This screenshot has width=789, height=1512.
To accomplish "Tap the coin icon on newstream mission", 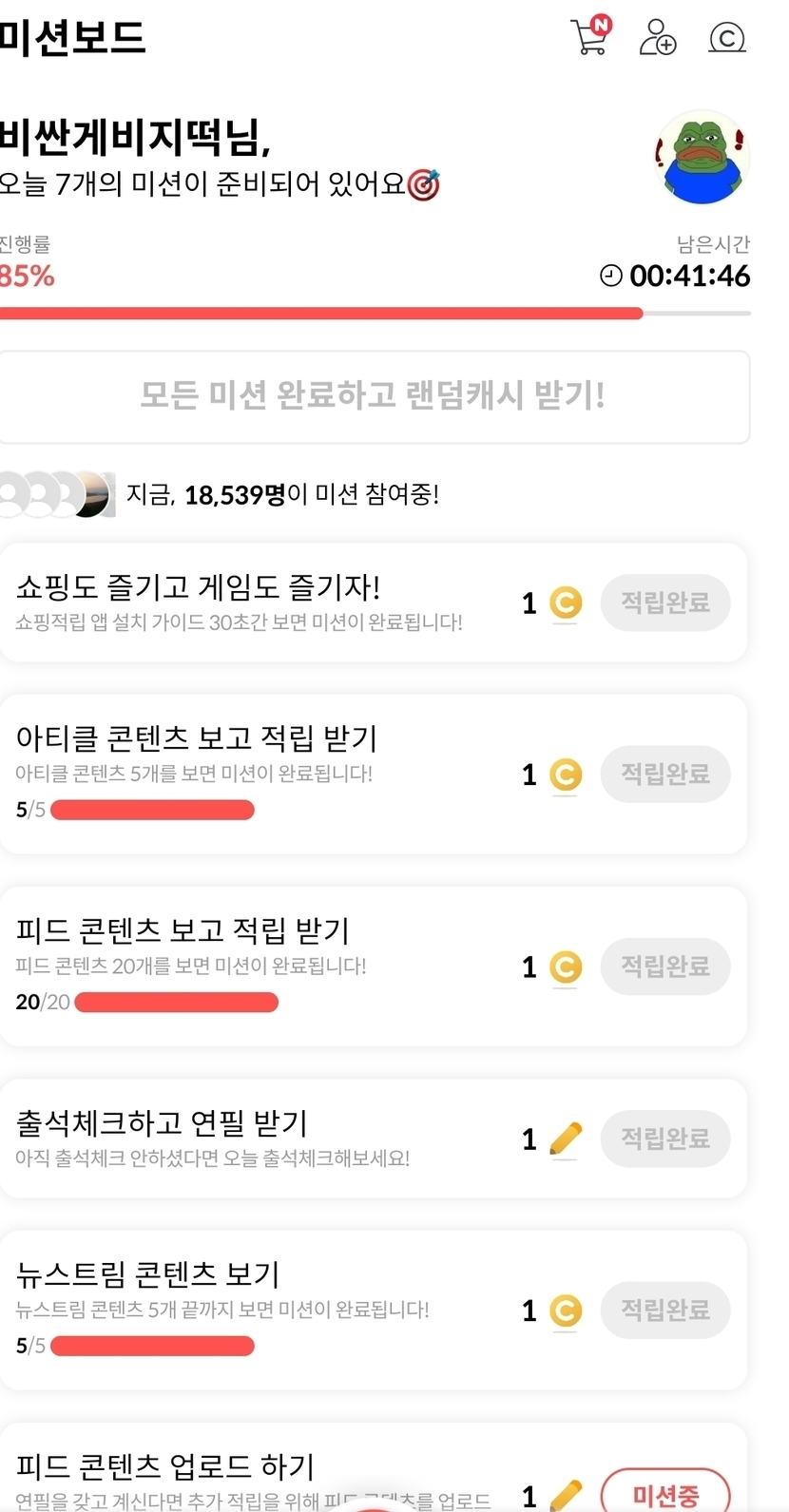I will (x=566, y=1311).
